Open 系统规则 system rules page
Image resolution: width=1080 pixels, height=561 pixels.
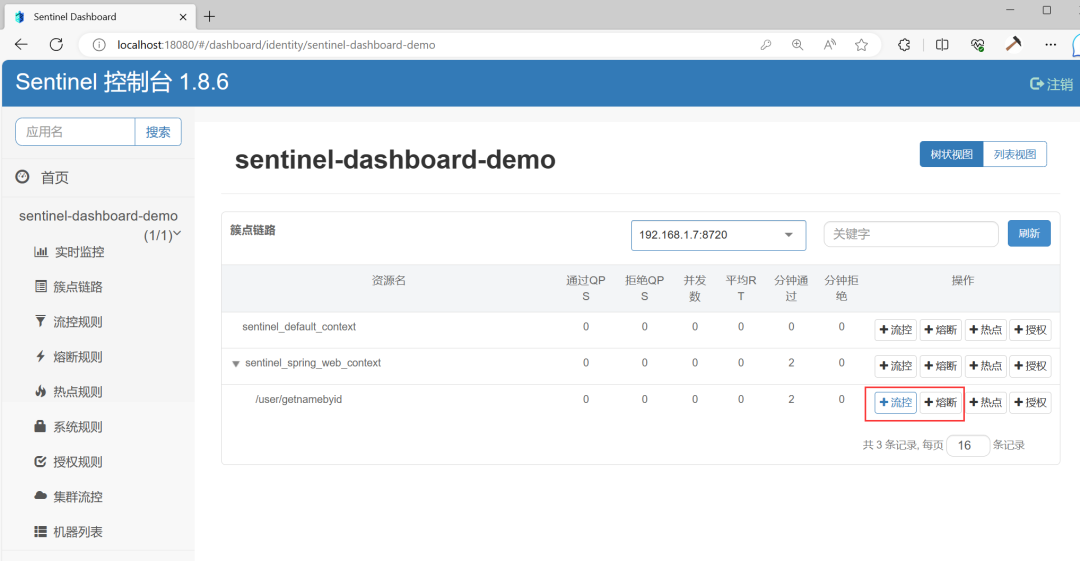(x=69, y=427)
